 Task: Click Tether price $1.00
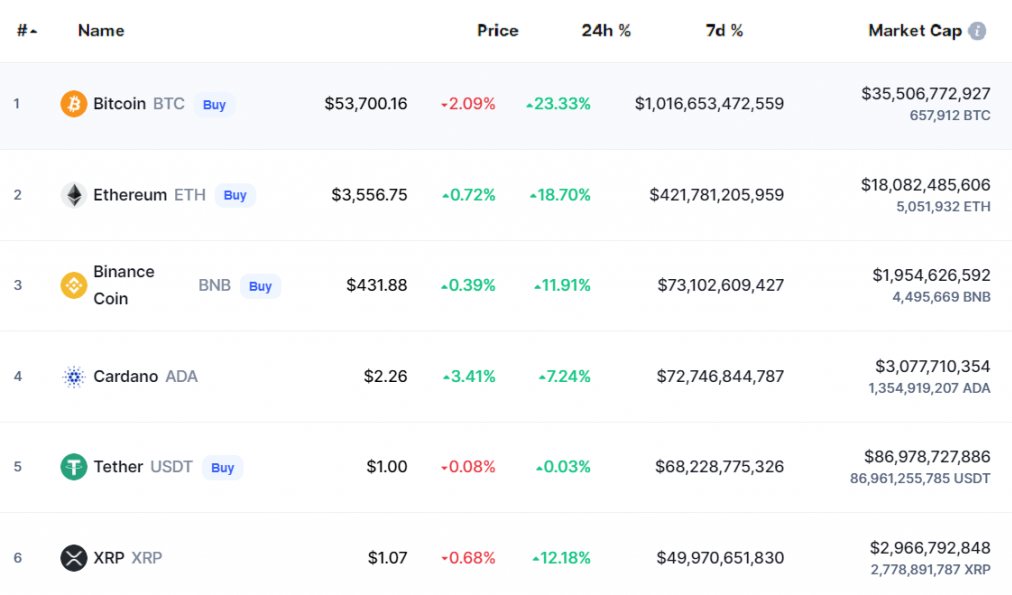pyautogui.click(x=387, y=467)
